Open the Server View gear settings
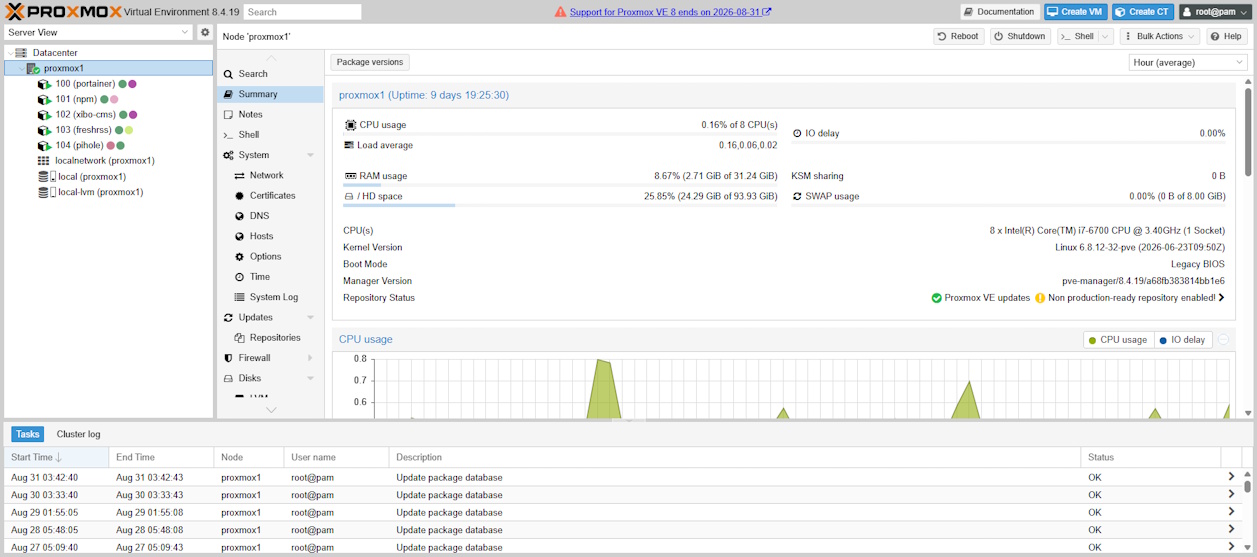Viewport: 1257px width, 557px height. (x=205, y=32)
